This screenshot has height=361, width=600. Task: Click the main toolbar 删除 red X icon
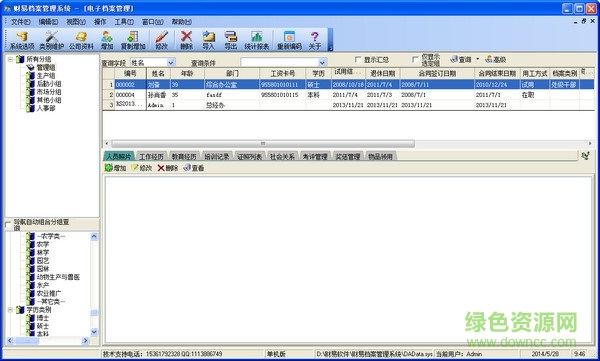186,40
